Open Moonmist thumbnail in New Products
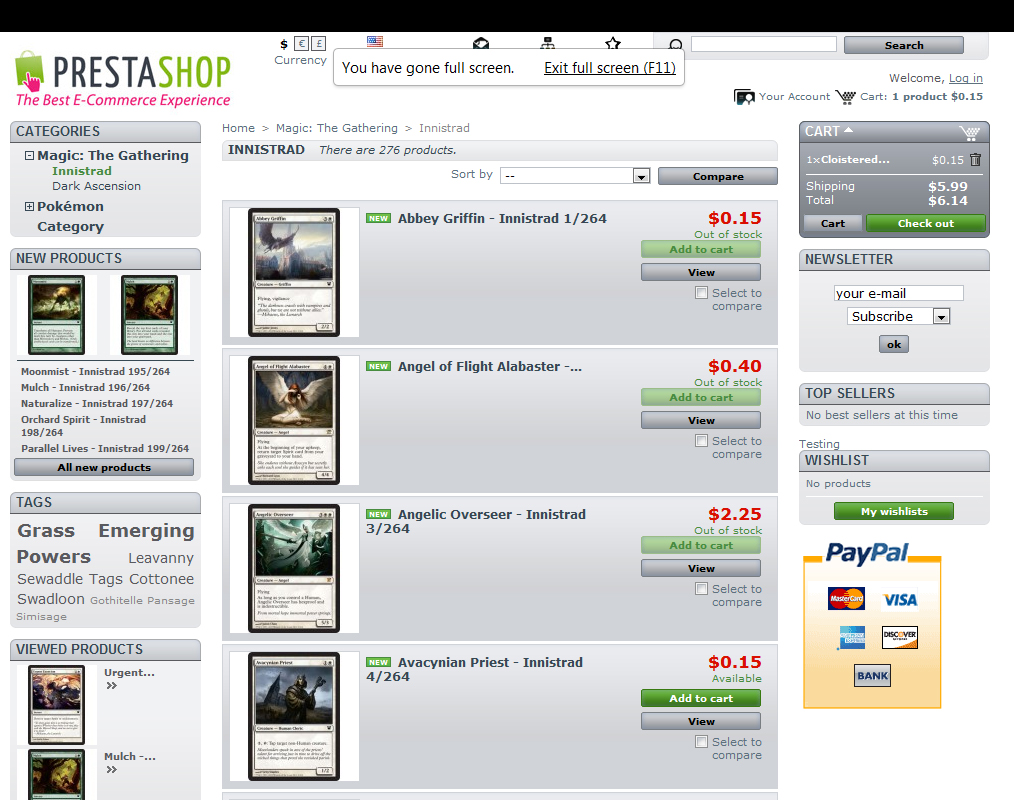Viewport: 1014px width, 800px height. pyautogui.click(x=56, y=315)
